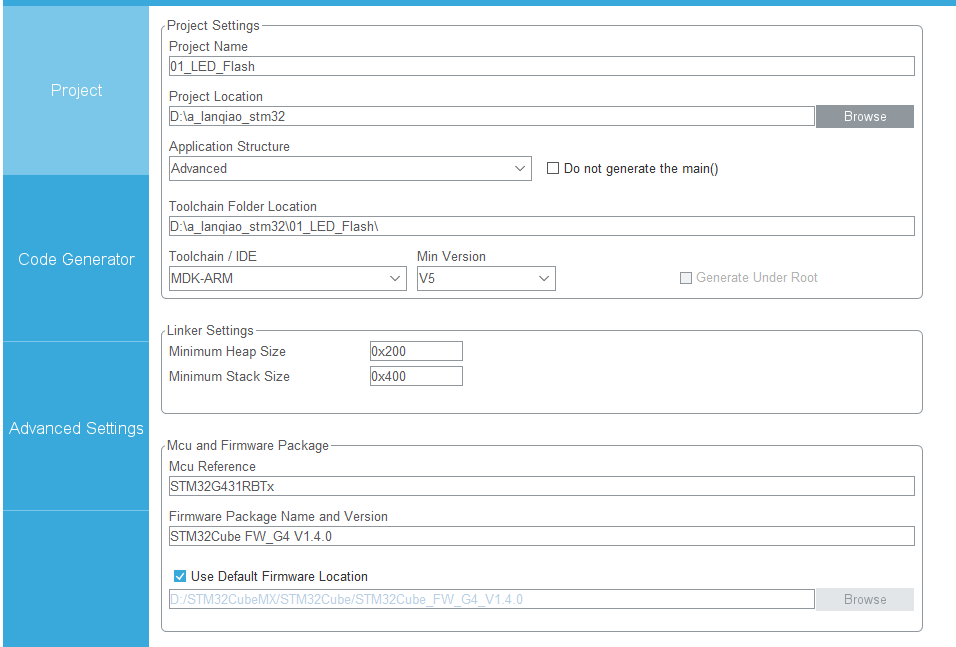Click the Project Location label
Screen dimensions: 956x647
tap(216, 96)
